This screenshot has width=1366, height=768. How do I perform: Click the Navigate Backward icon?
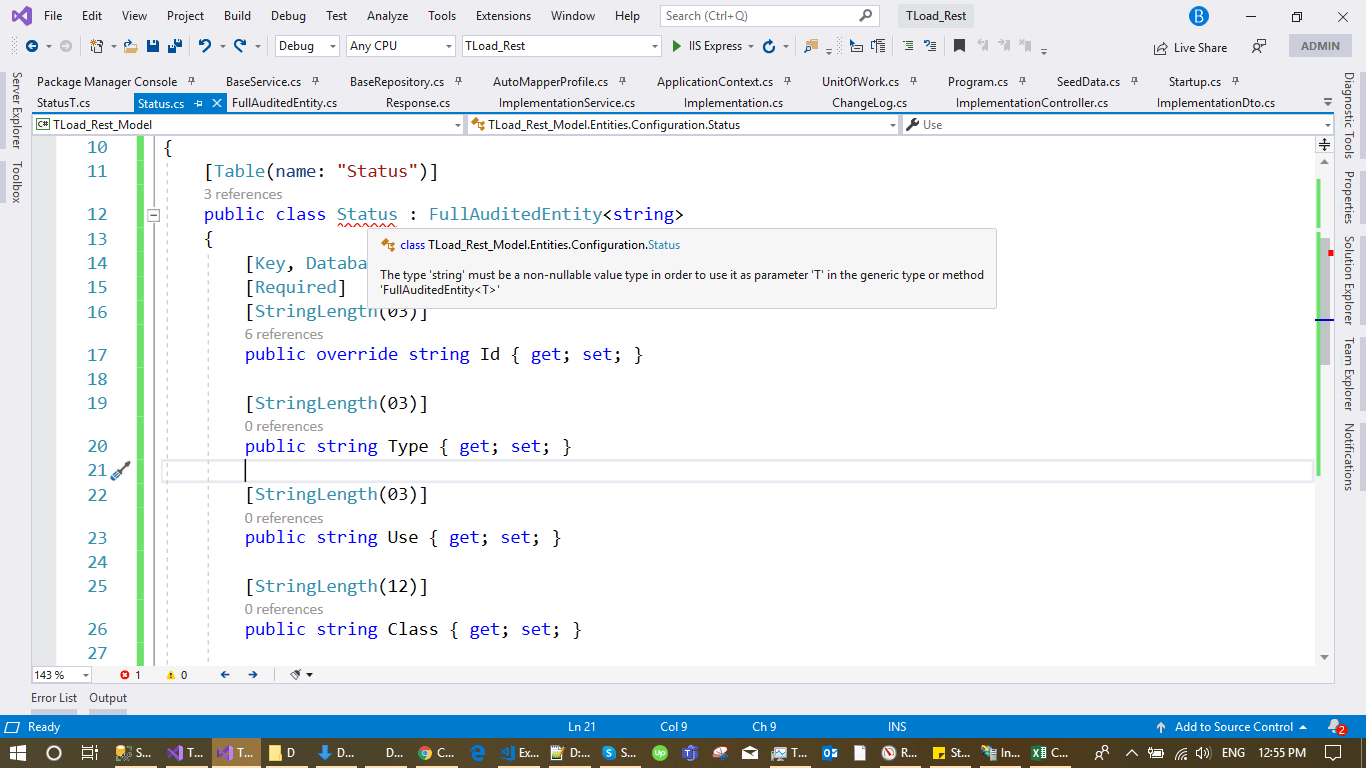pyautogui.click(x=32, y=46)
